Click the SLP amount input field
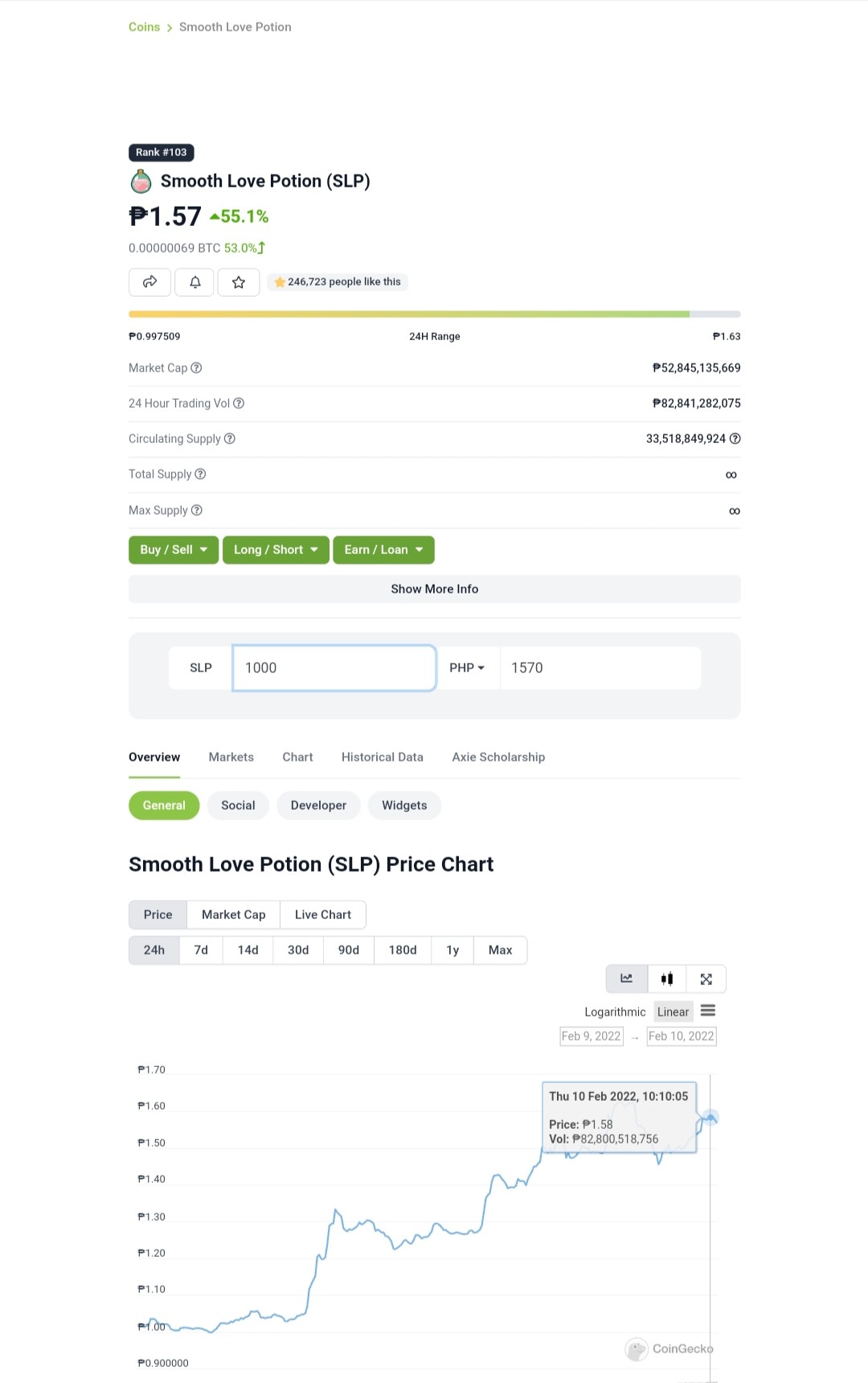The width and height of the screenshot is (868, 1383). tap(334, 667)
